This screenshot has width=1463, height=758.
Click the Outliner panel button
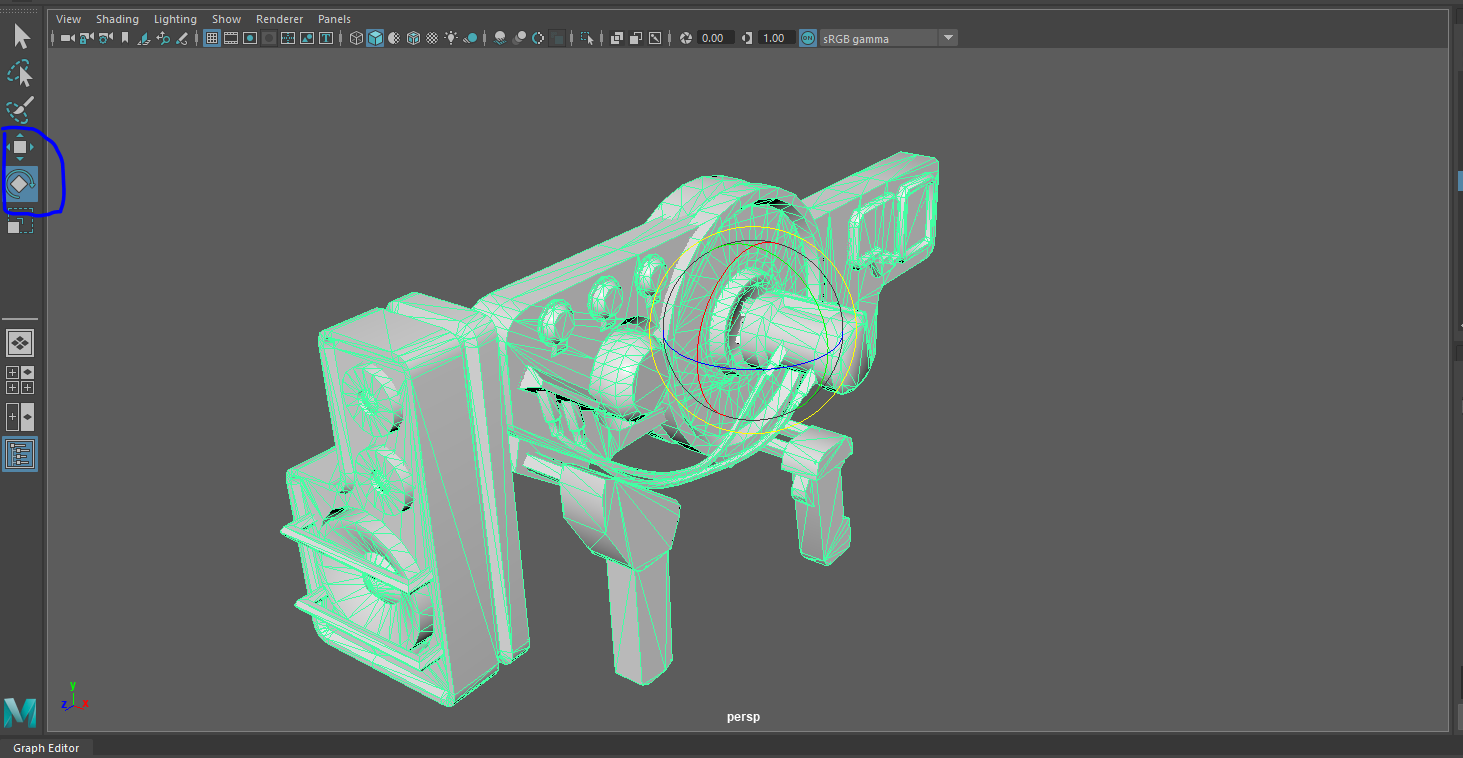(20, 454)
